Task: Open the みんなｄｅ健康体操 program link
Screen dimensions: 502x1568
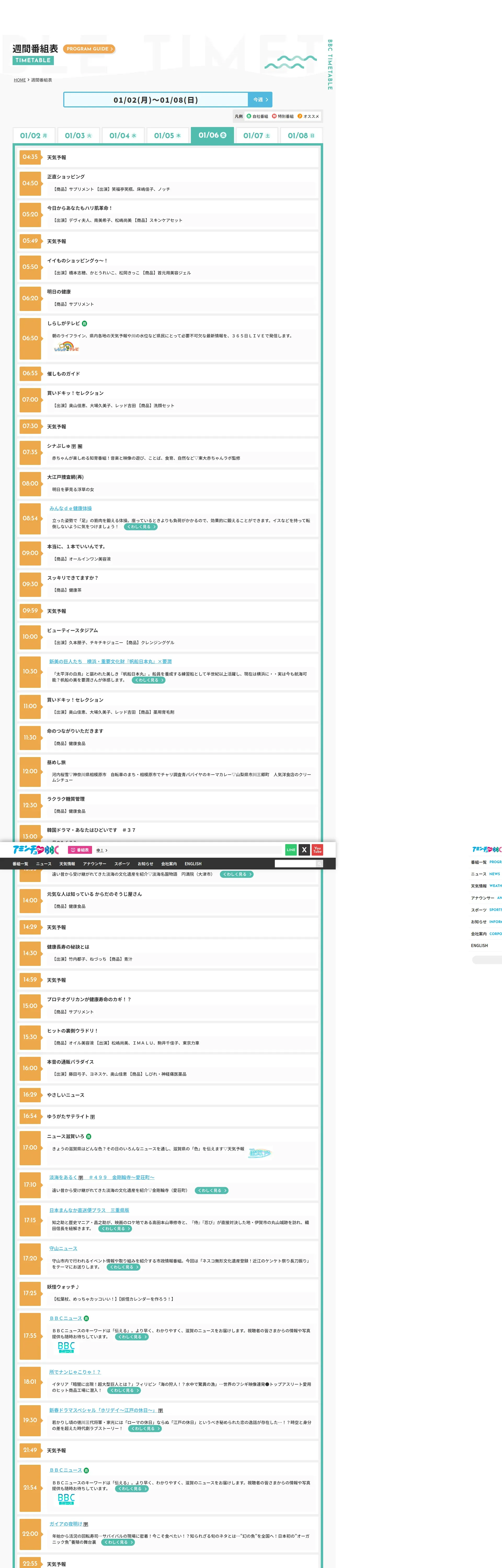Action: click(x=71, y=508)
